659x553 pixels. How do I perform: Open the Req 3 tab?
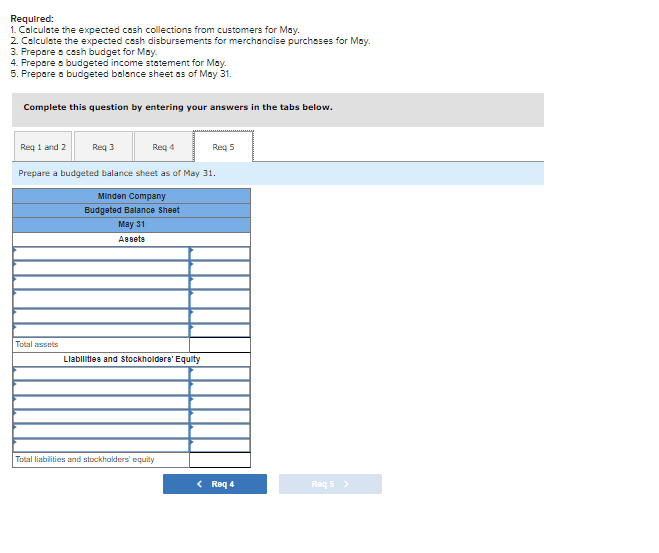pyautogui.click(x=103, y=147)
